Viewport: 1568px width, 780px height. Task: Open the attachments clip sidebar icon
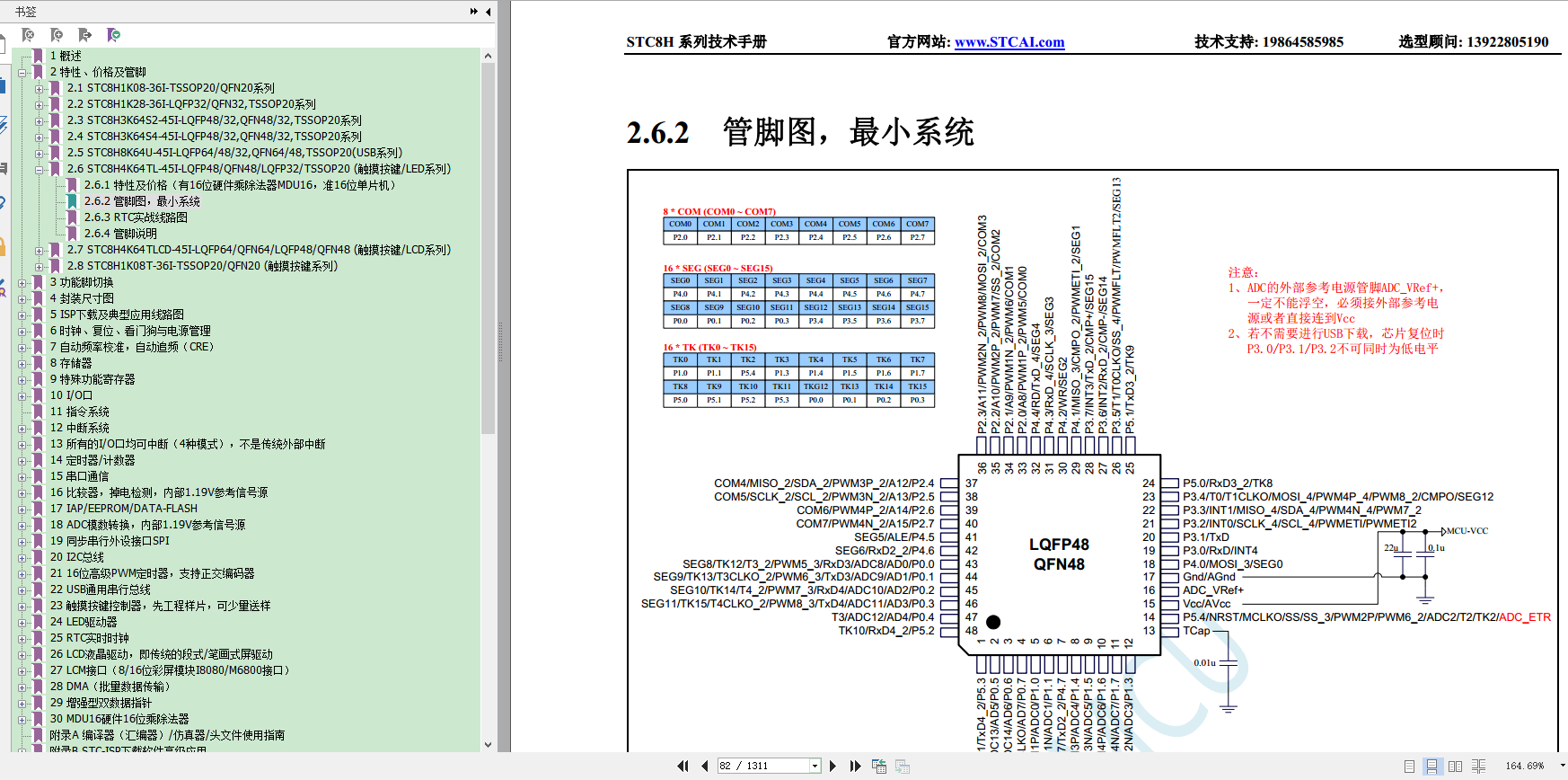click(x=3, y=203)
